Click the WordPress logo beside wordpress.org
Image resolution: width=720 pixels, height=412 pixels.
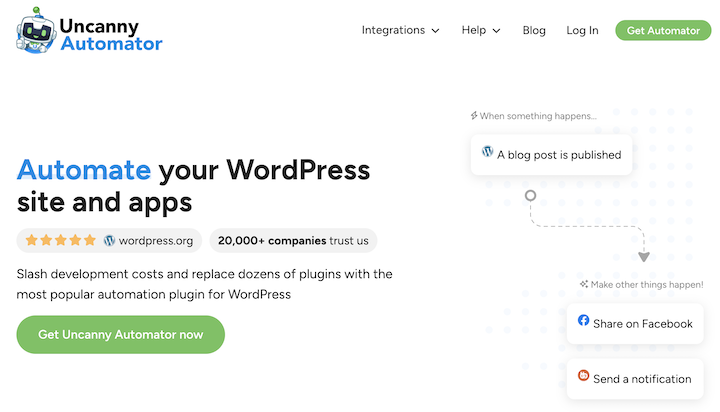(109, 240)
